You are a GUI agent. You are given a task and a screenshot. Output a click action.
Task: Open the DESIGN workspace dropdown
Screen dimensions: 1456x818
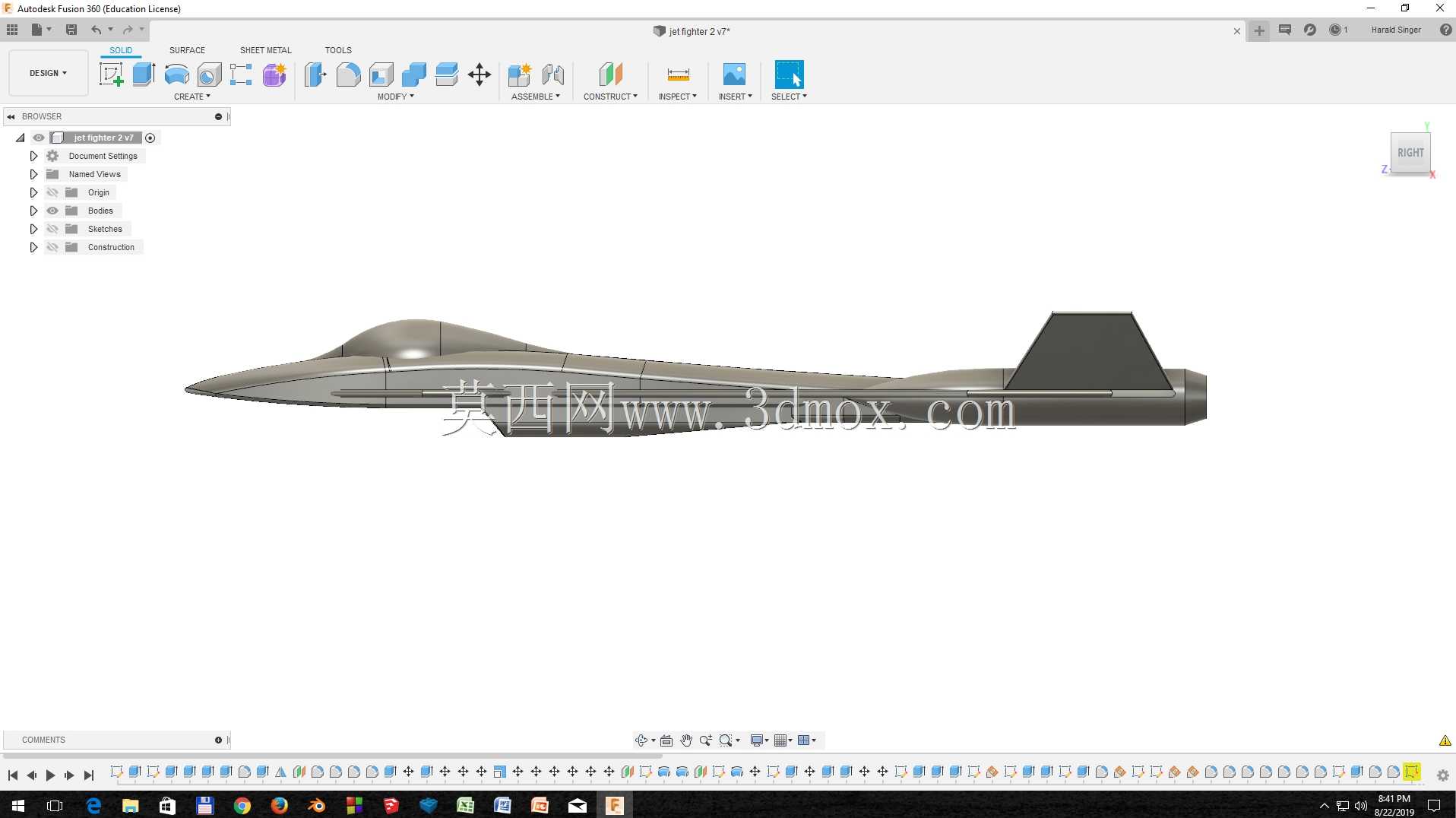[x=49, y=73]
